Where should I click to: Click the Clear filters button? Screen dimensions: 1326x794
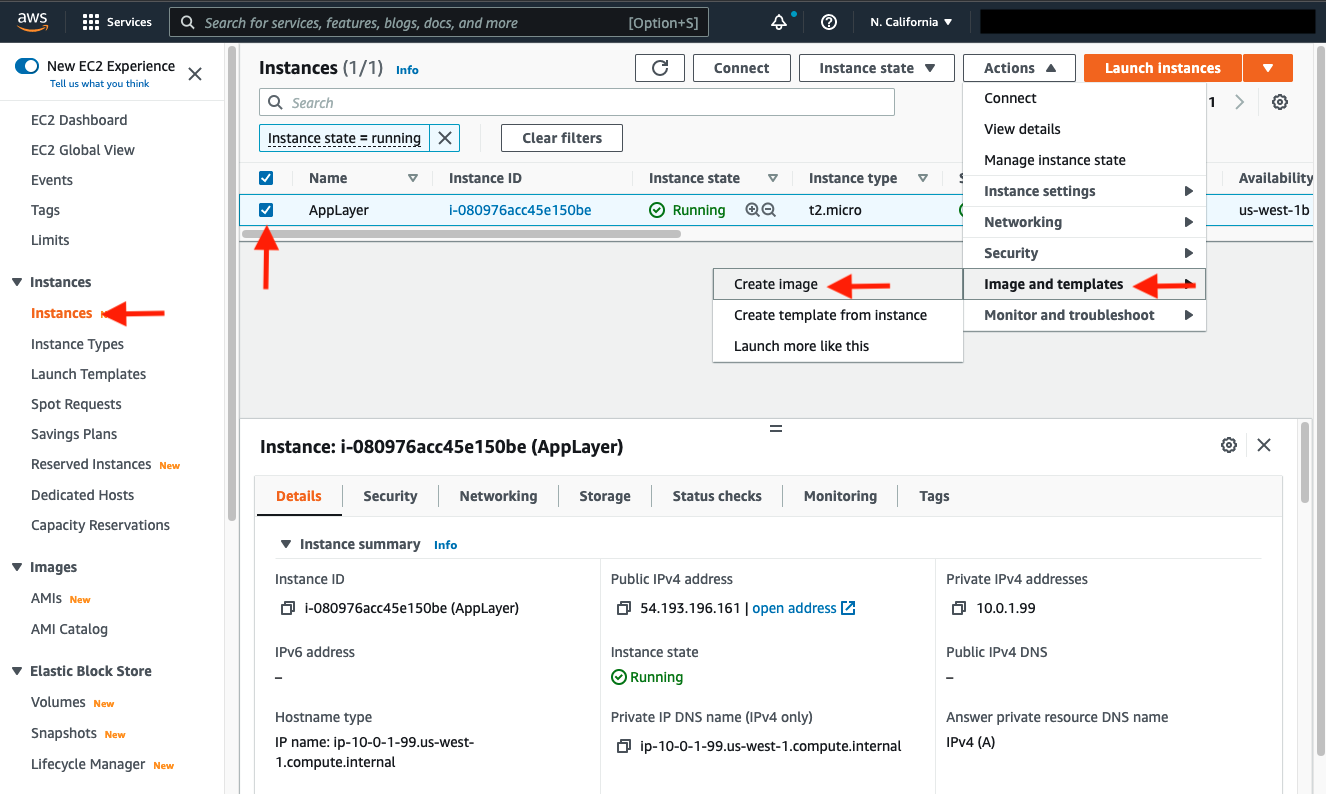tap(562, 138)
